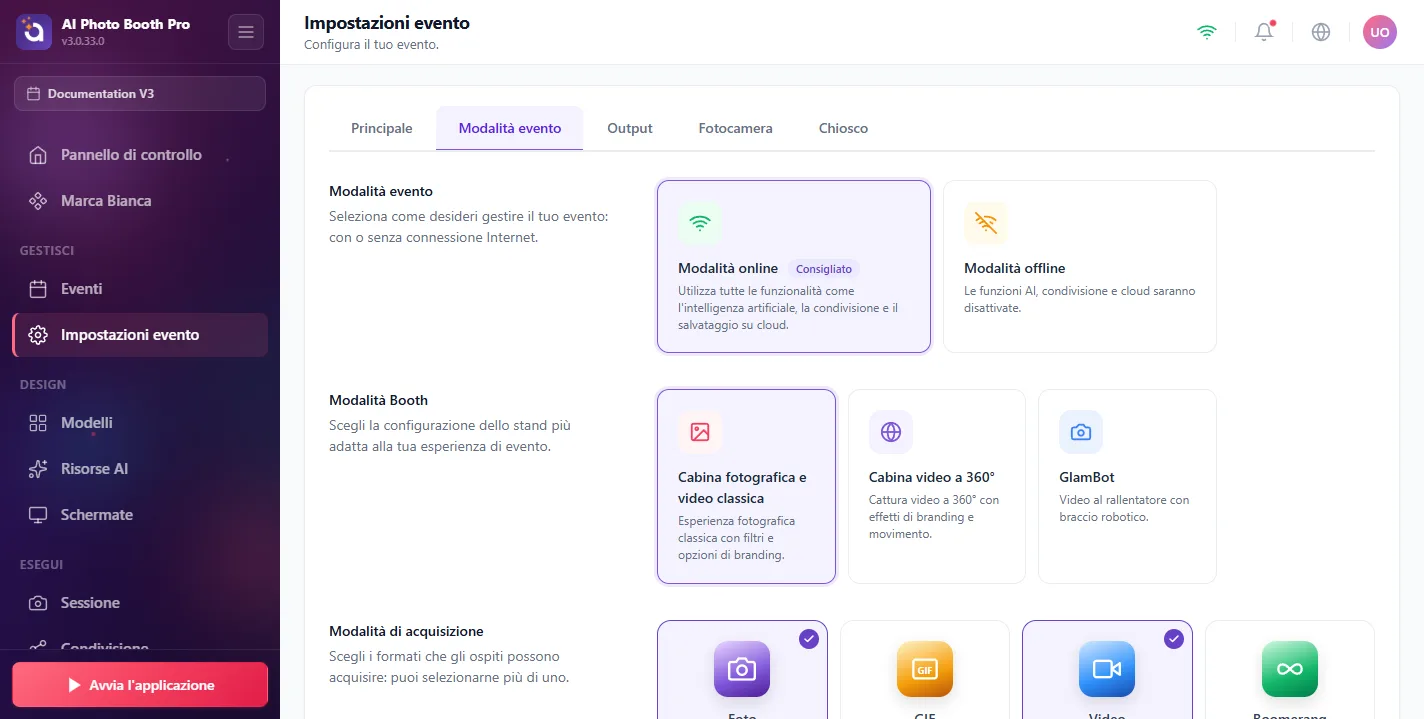Click the blue Video camcorder icon
The height and width of the screenshot is (719, 1424).
[1107, 669]
